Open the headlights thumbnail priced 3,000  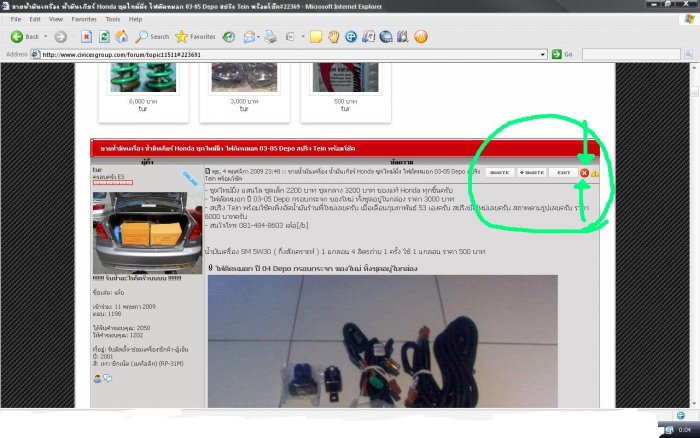(x=244, y=77)
